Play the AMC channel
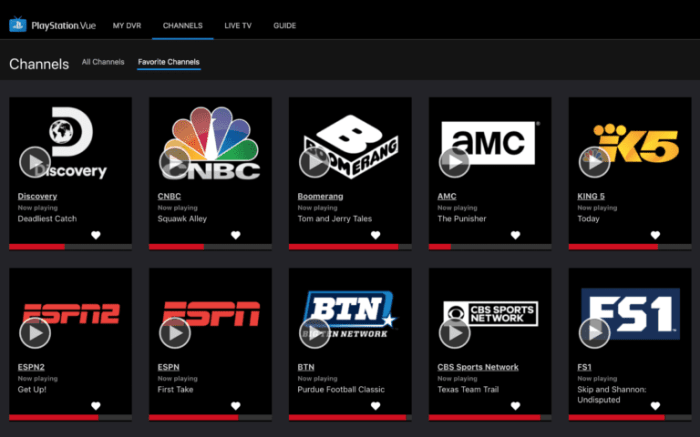700x437 pixels. (454, 162)
